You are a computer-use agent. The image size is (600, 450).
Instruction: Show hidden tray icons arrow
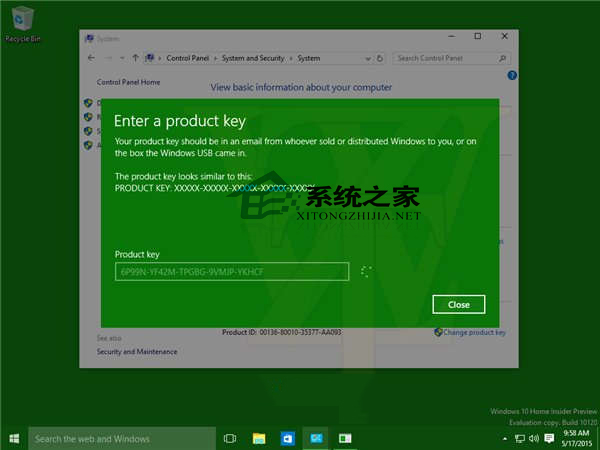[505, 439]
